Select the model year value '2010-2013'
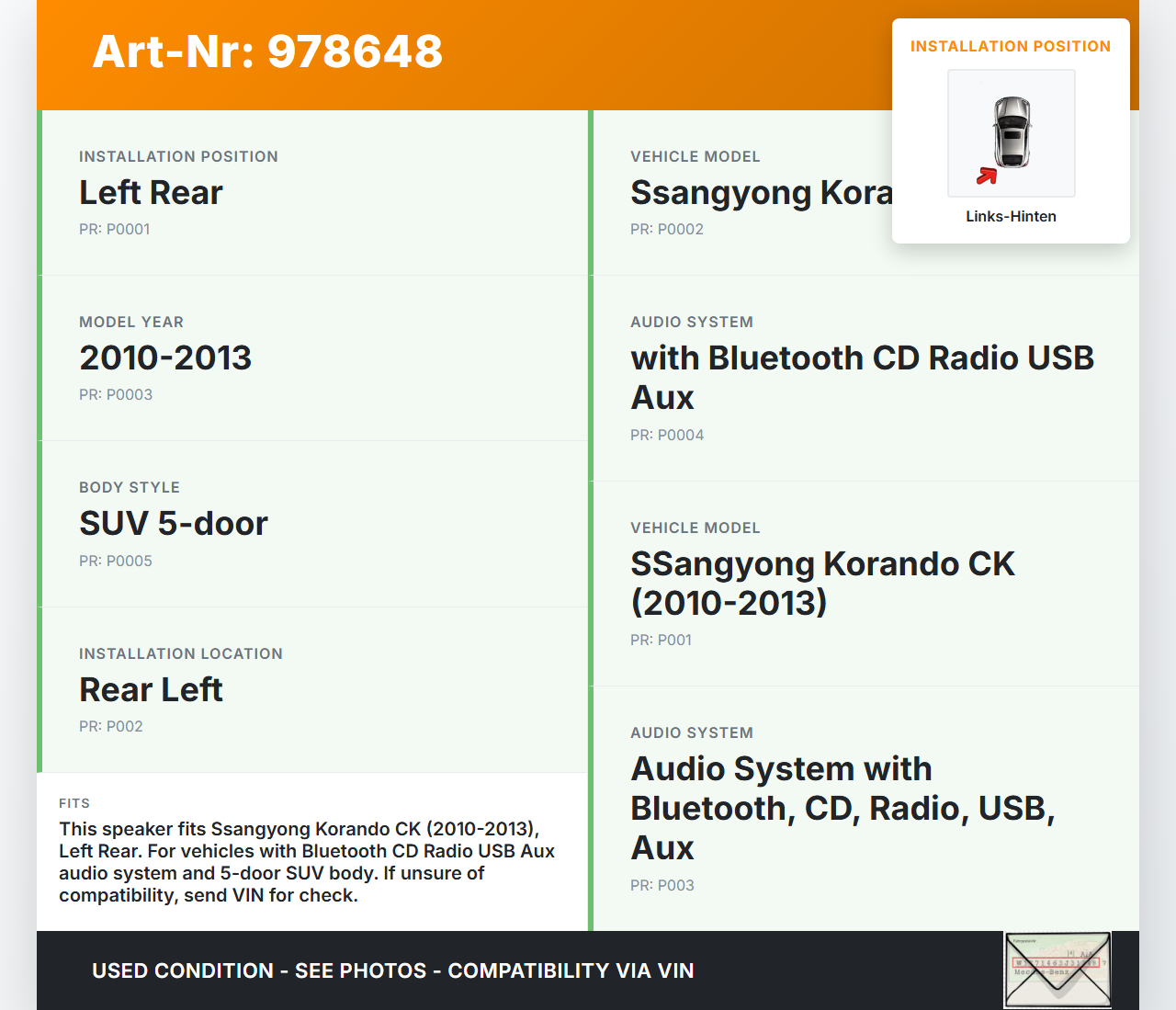 point(165,358)
